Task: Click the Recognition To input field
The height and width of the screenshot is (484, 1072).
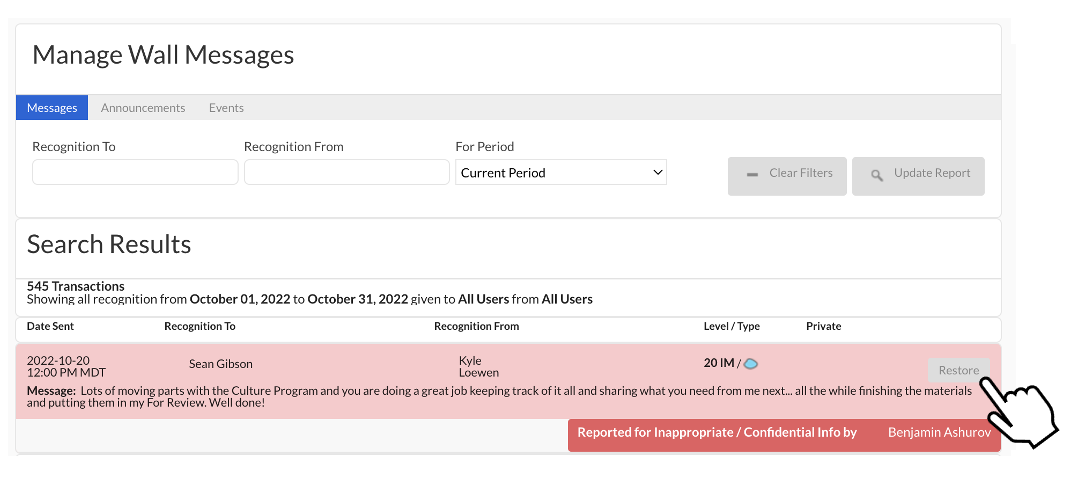Action: [x=135, y=172]
